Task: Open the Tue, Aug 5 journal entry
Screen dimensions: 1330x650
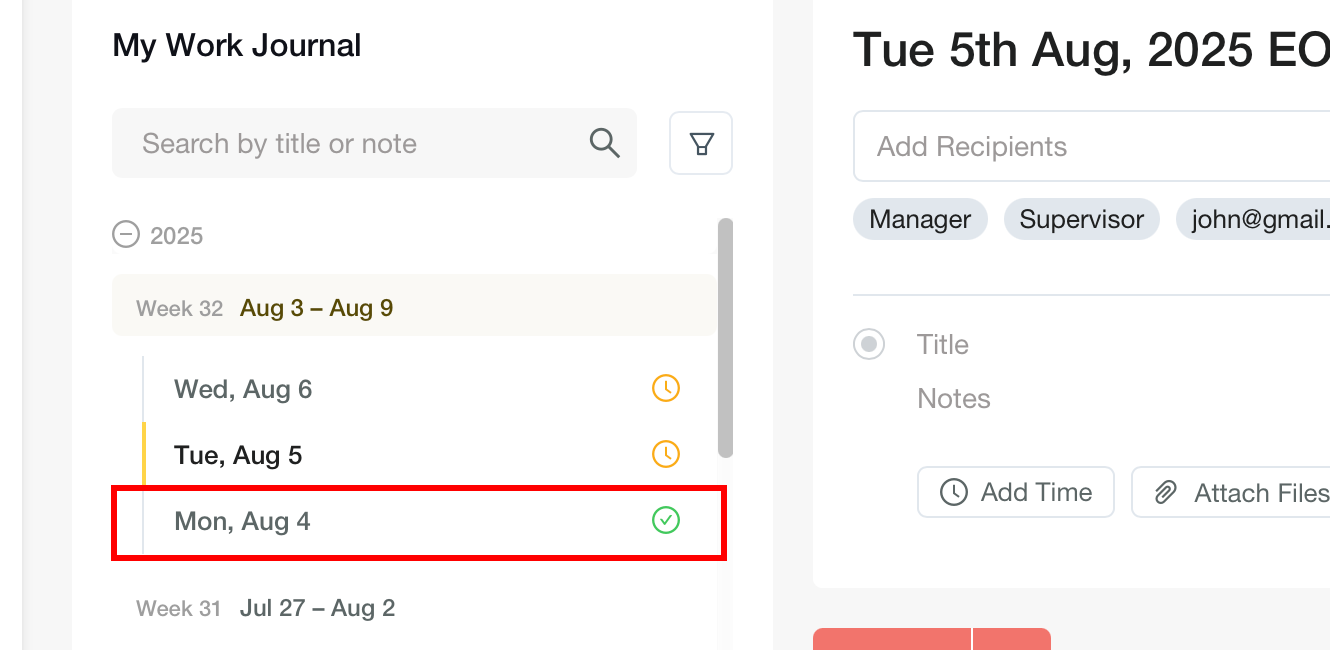Action: pos(238,455)
